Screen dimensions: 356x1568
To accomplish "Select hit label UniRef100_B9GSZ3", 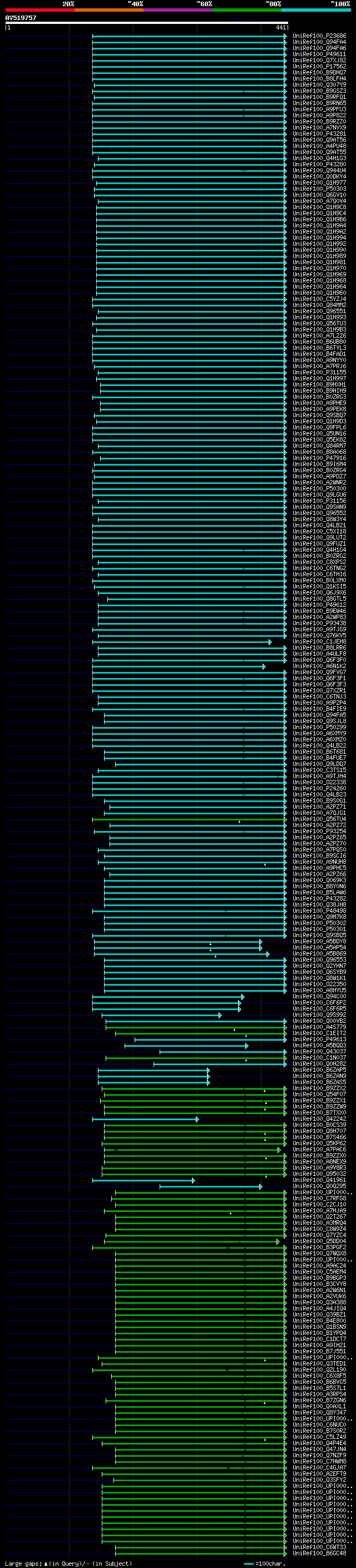I will point(319,91).
